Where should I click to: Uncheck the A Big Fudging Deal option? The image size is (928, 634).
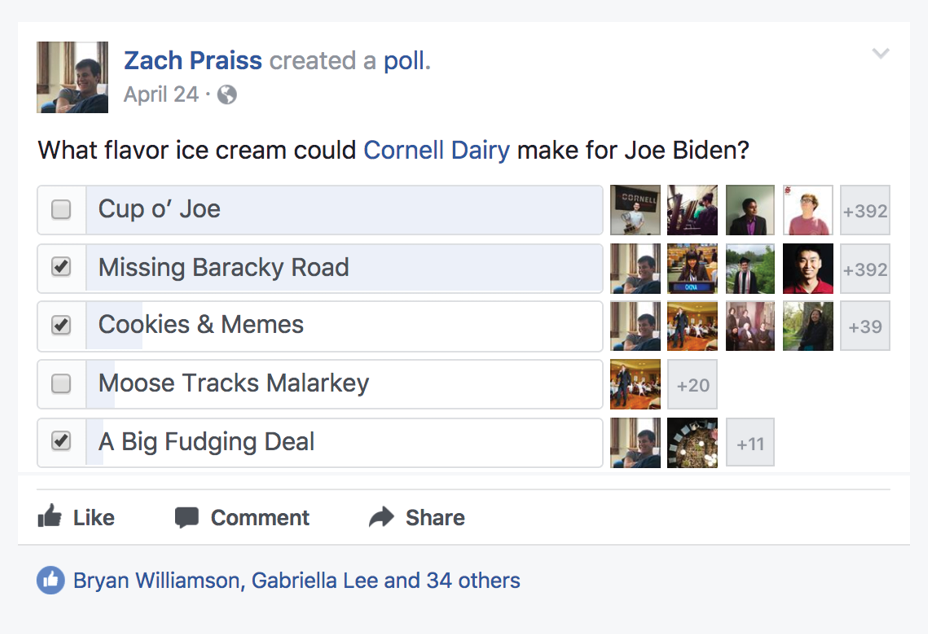[x=61, y=441]
